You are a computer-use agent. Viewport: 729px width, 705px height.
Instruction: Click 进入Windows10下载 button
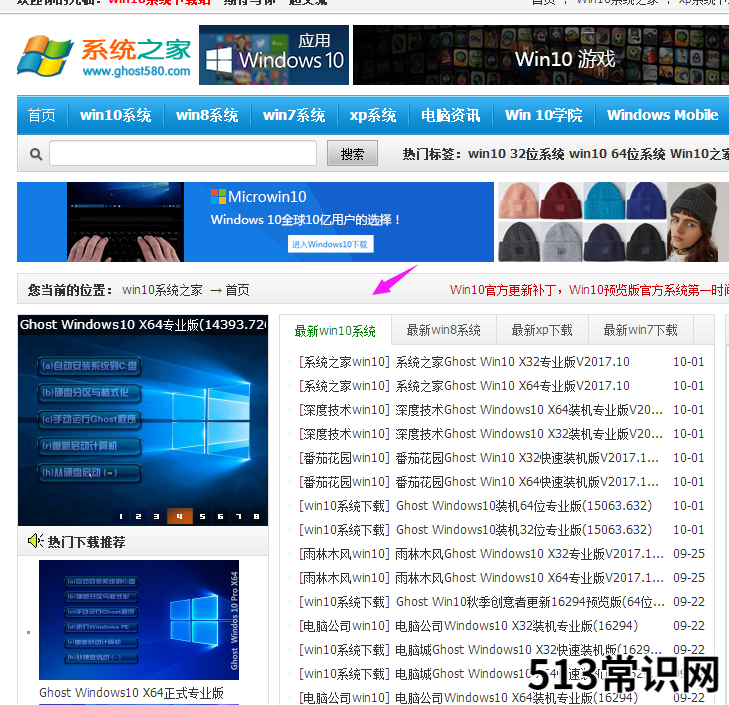click(330, 244)
